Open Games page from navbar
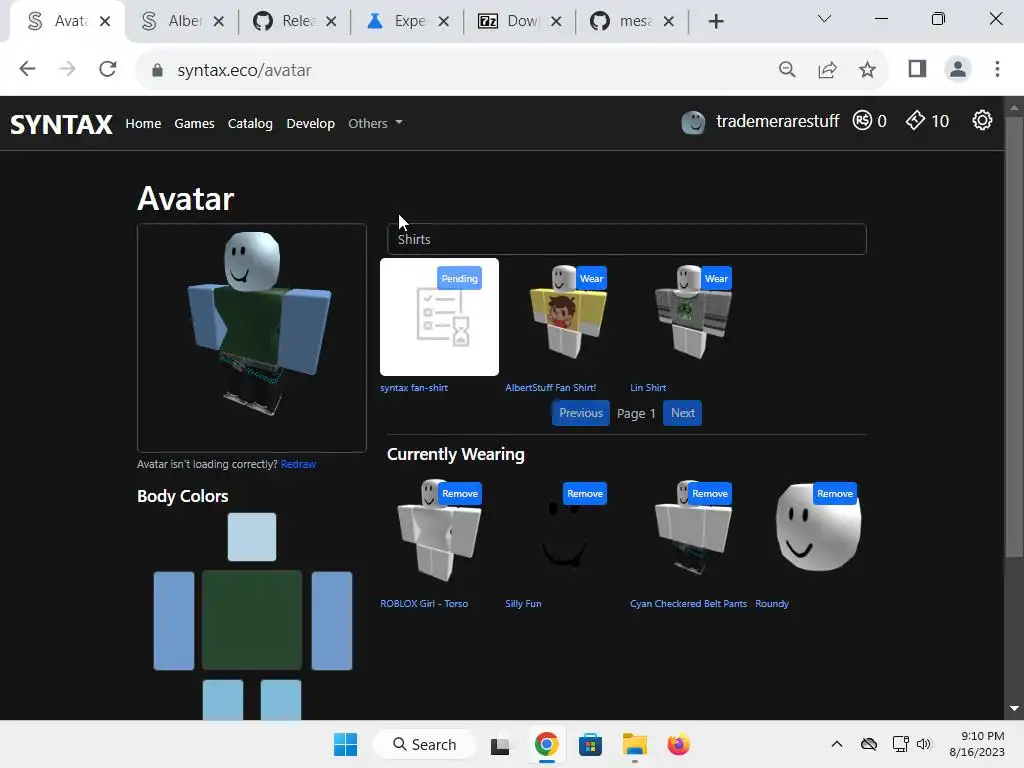 click(194, 123)
